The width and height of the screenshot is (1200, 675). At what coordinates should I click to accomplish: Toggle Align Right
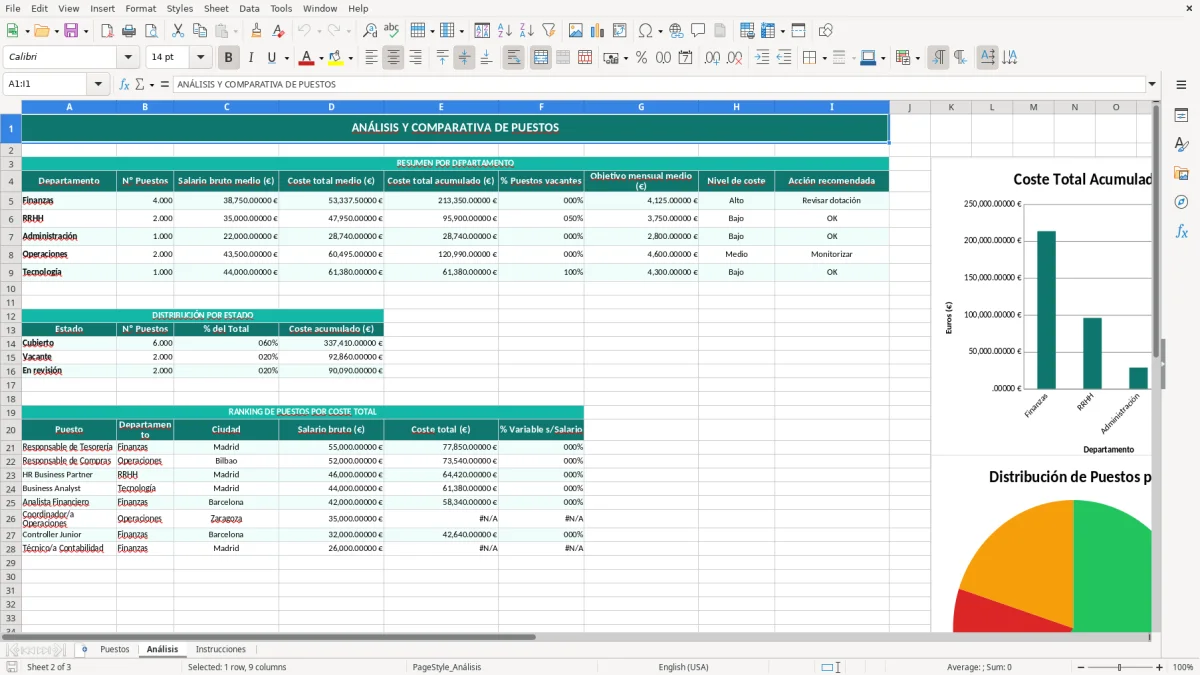415,58
